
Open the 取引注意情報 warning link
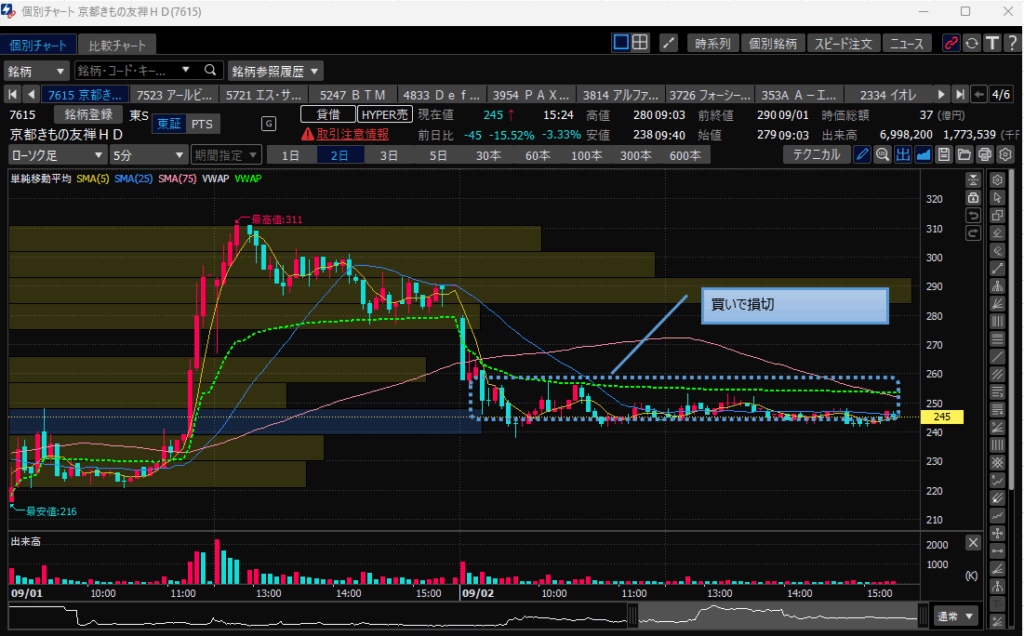(x=345, y=133)
